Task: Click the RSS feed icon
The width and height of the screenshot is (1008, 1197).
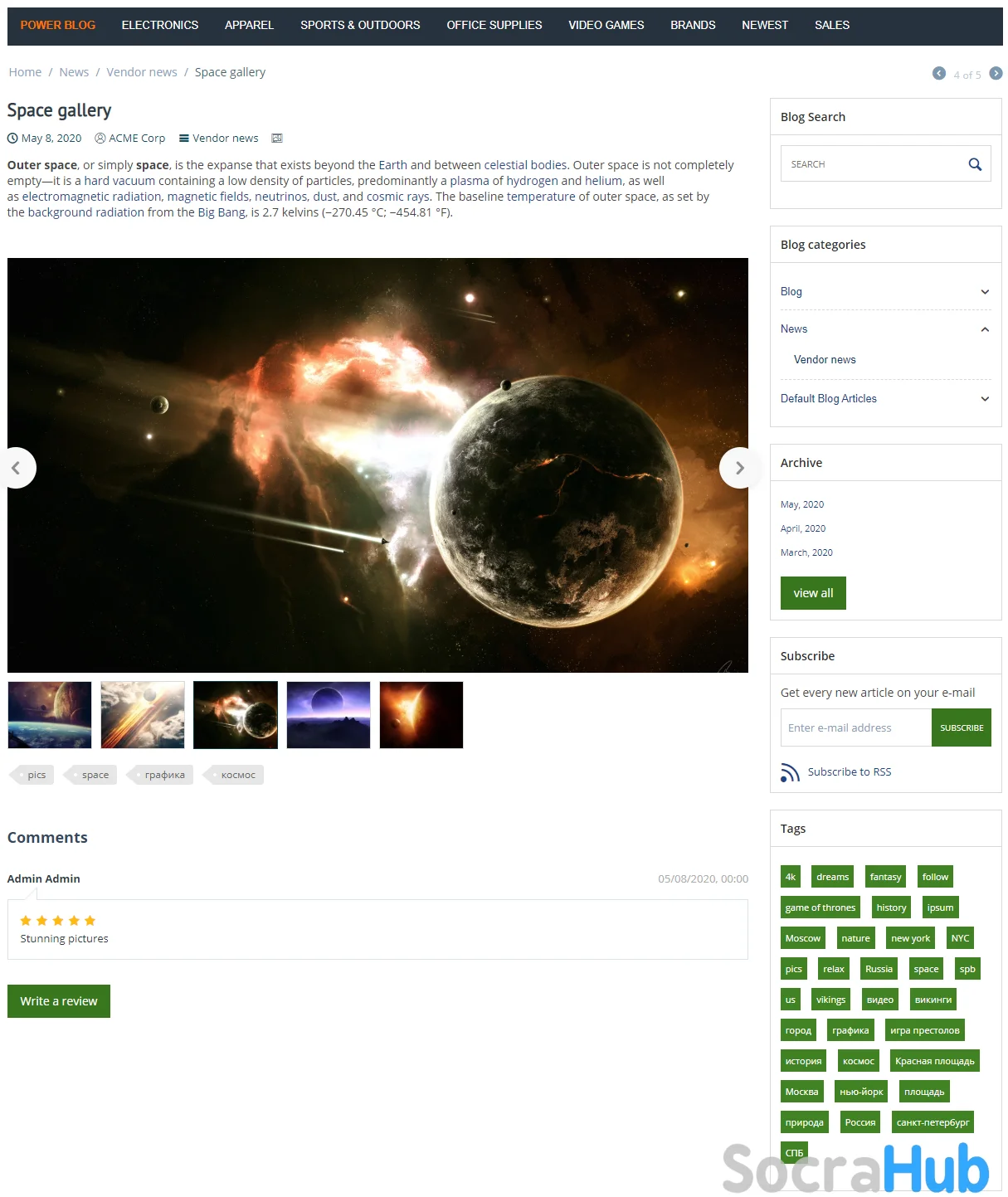Action: [x=790, y=772]
